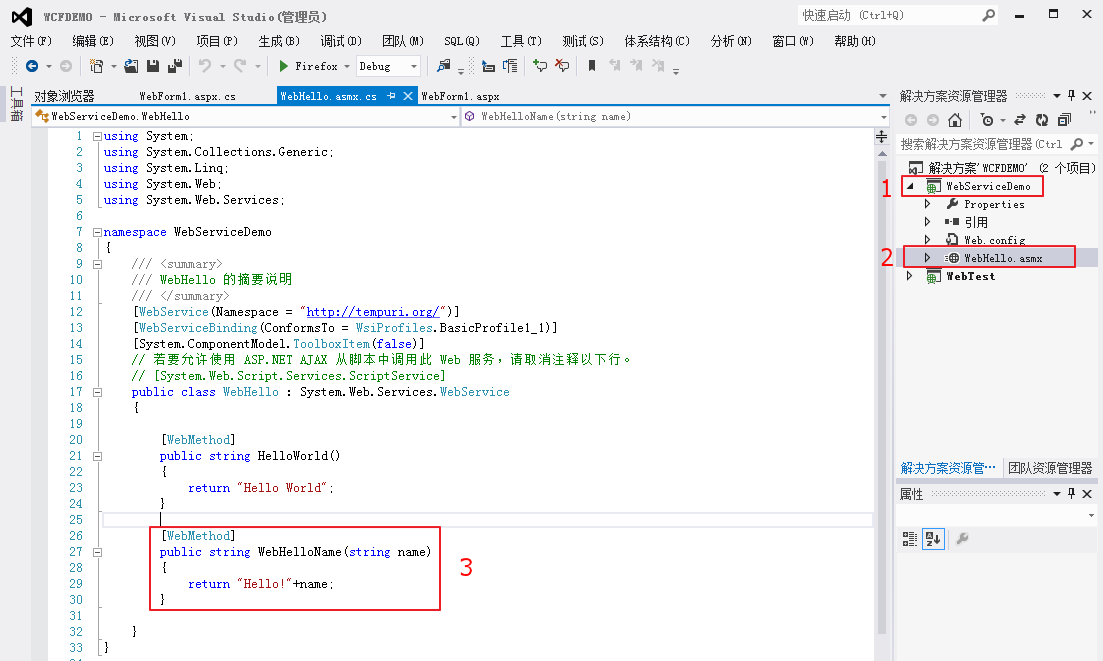Click the Properties categorized view icon
Viewport: 1103px width, 661px height.
click(x=910, y=539)
